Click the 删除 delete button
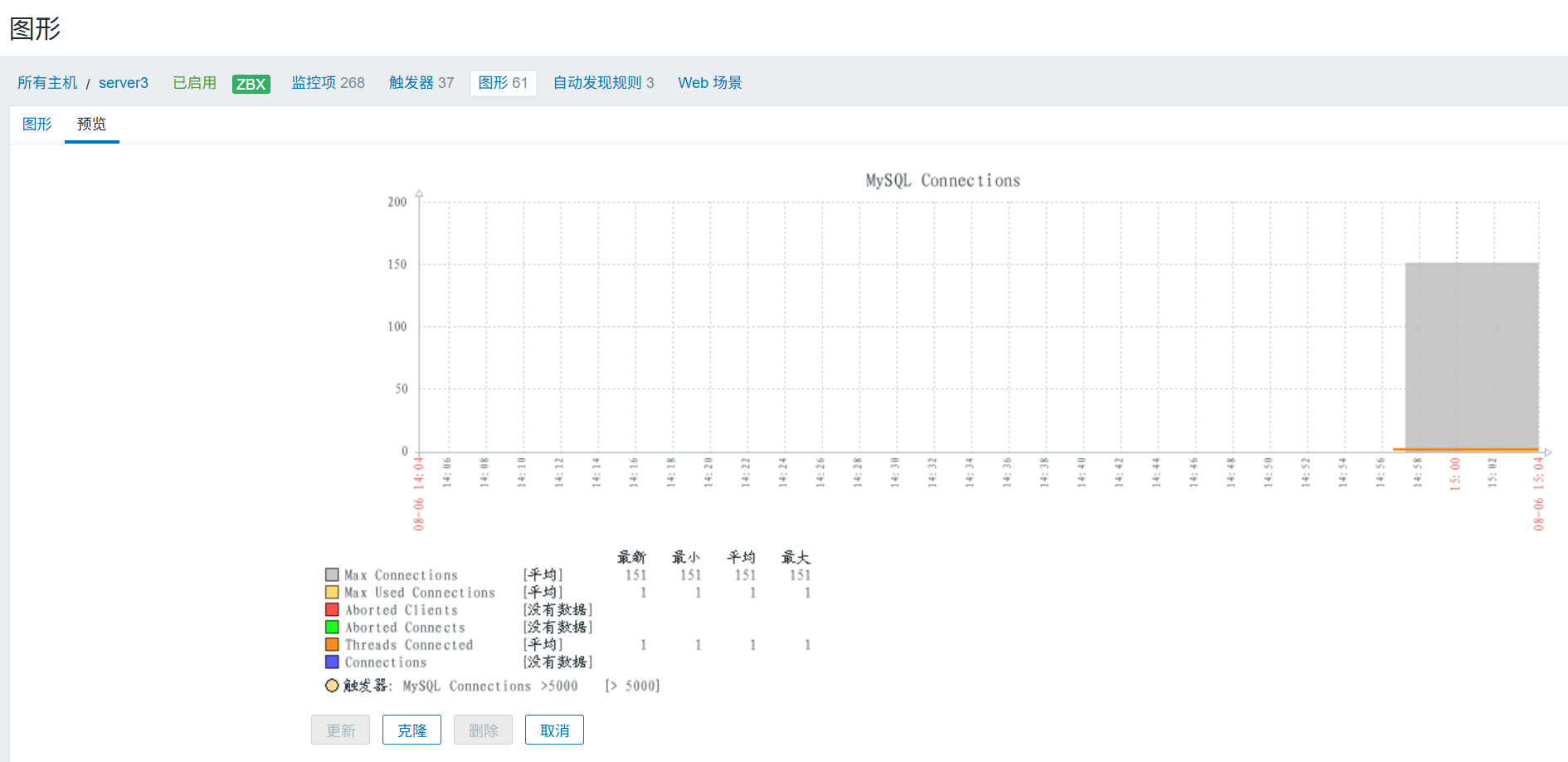The width and height of the screenshot is (1568, 762). click(x=484, y=730)
